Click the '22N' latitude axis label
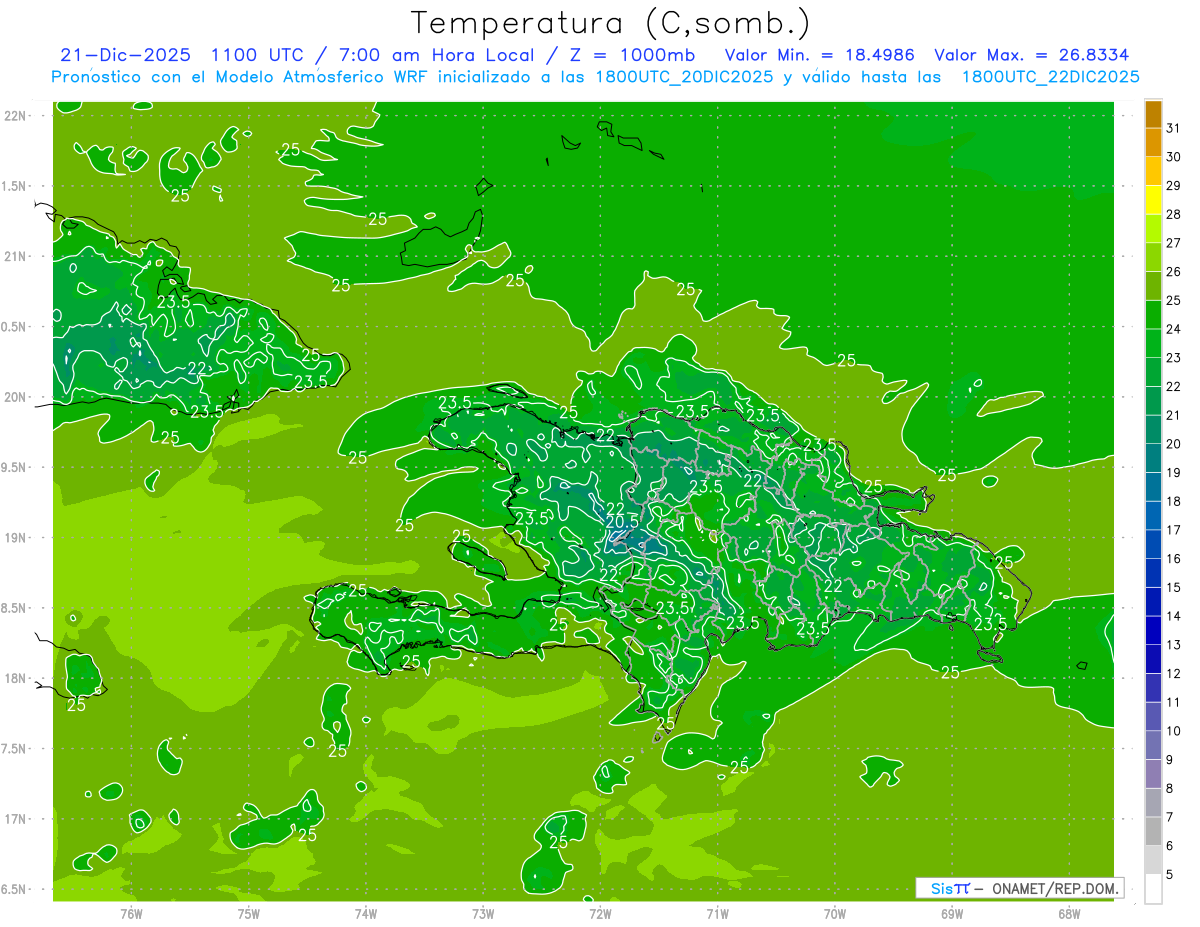This screenshot has width=1200, height=927. (14, 116)
